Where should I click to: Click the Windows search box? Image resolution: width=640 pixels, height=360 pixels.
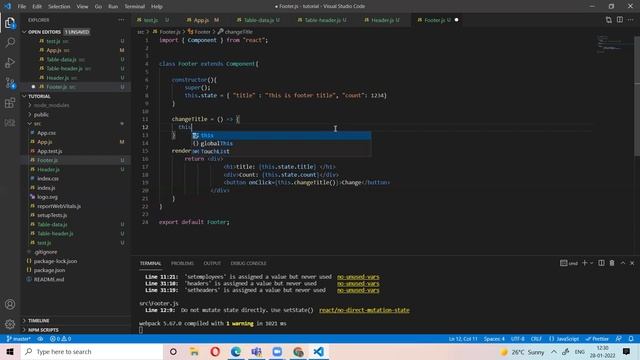(x=92, y=351)
